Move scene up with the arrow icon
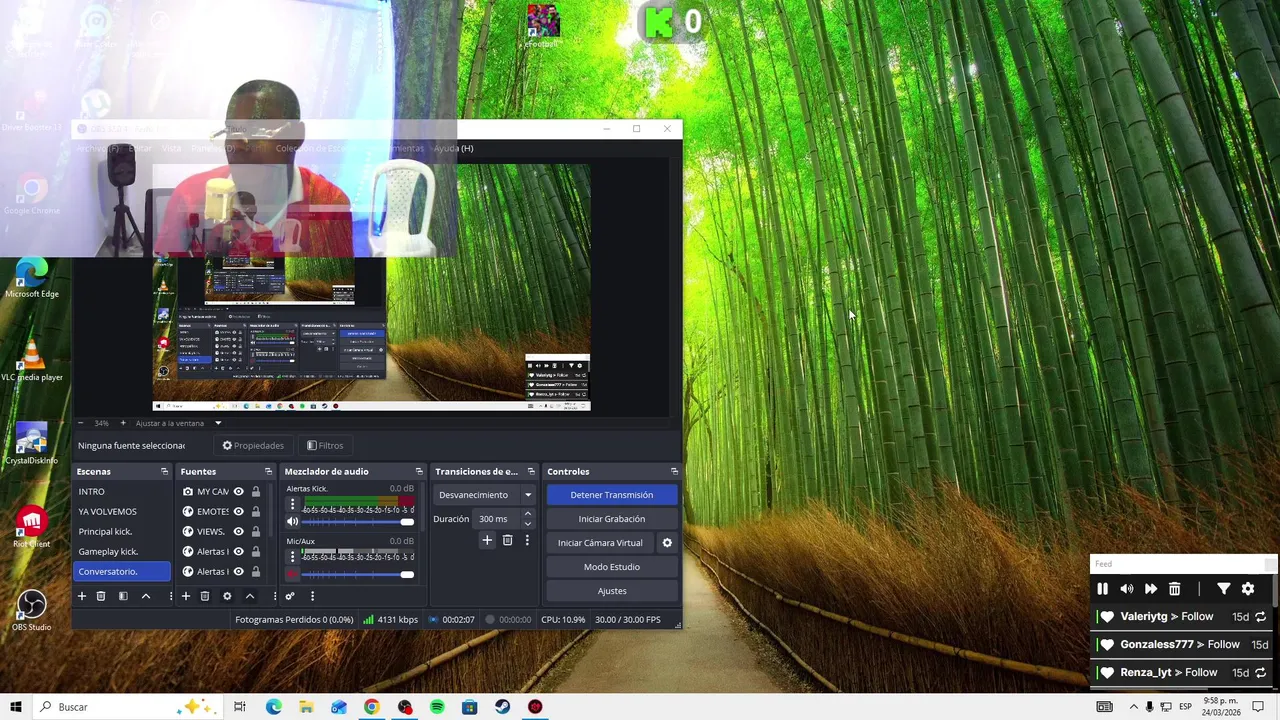Screen dimensions: 1280x720 point(146,596)
